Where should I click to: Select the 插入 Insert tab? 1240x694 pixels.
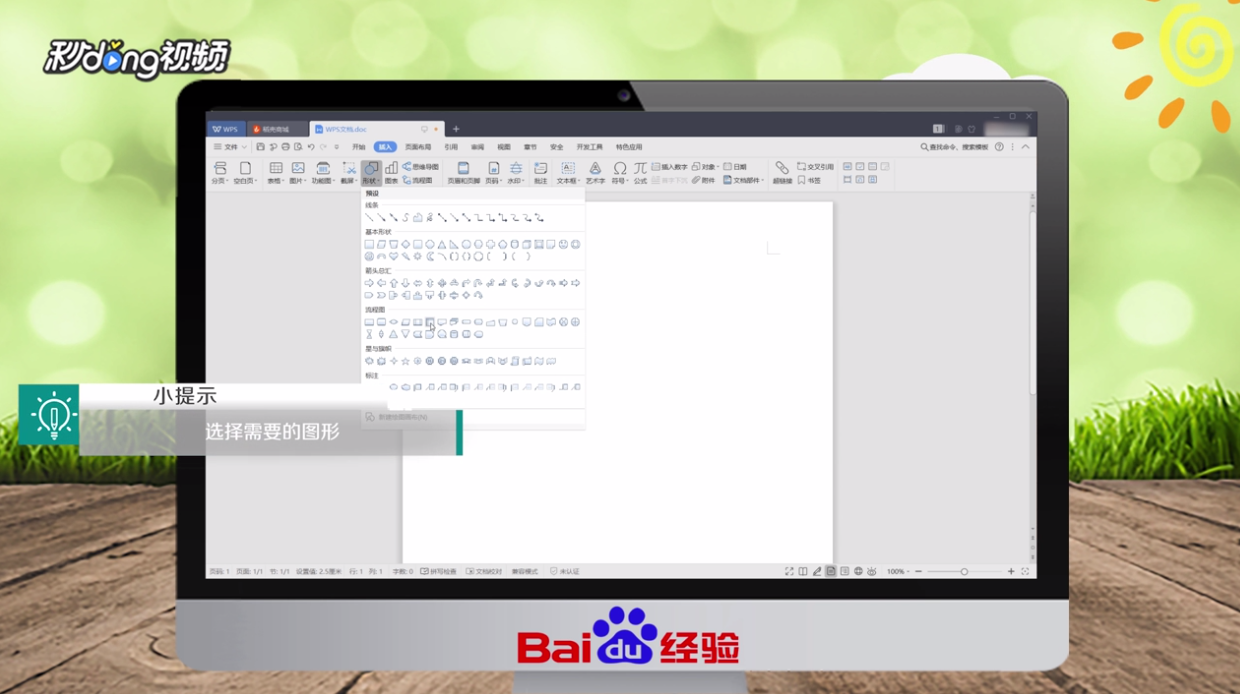click(386, 147)
